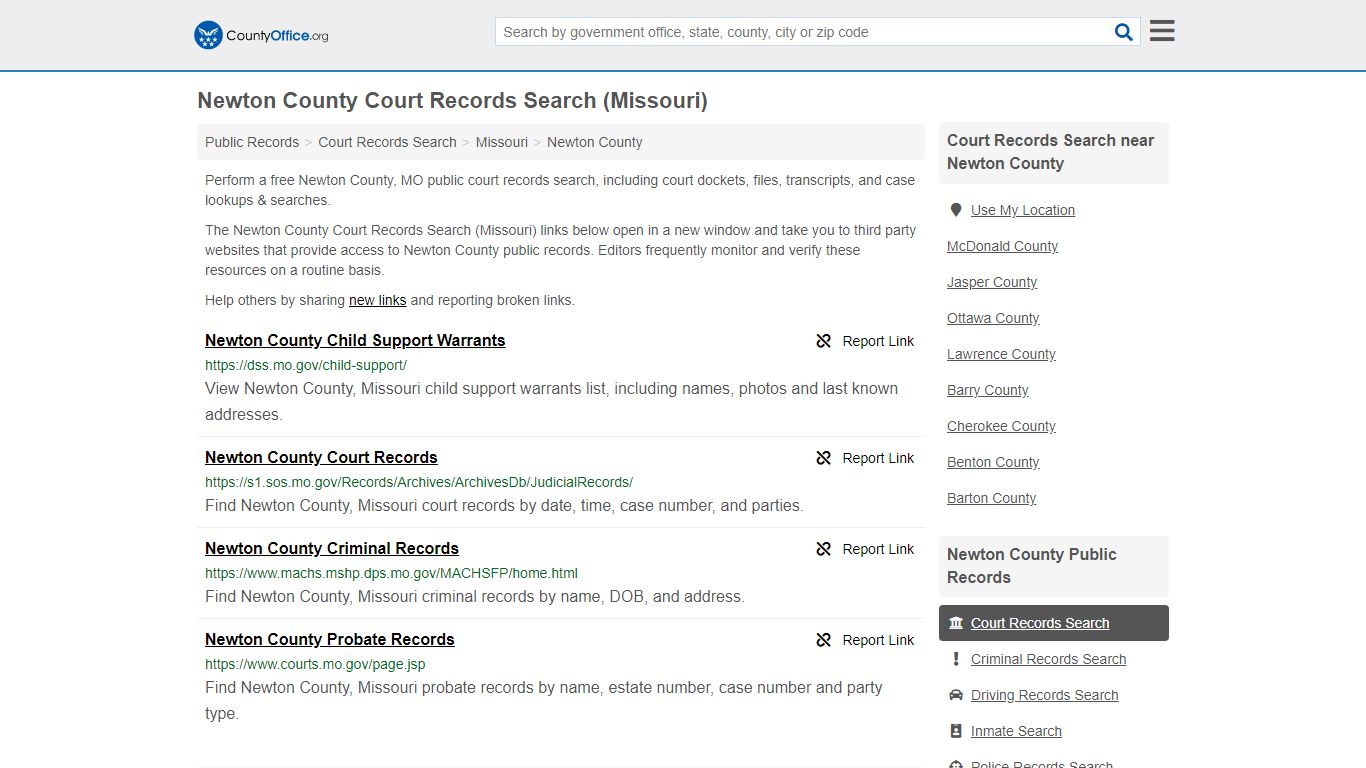
Task: Click dss.mo.gov child-support URL
Action: point(306,365)
